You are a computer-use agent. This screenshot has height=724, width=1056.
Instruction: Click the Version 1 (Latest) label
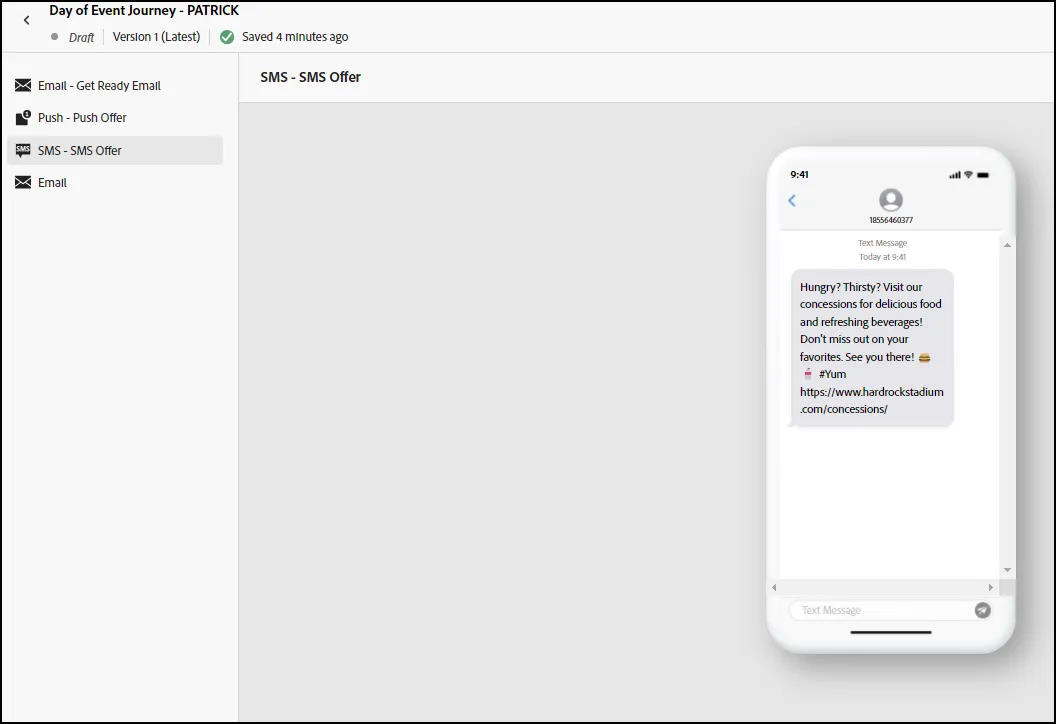tap(156, 37)
